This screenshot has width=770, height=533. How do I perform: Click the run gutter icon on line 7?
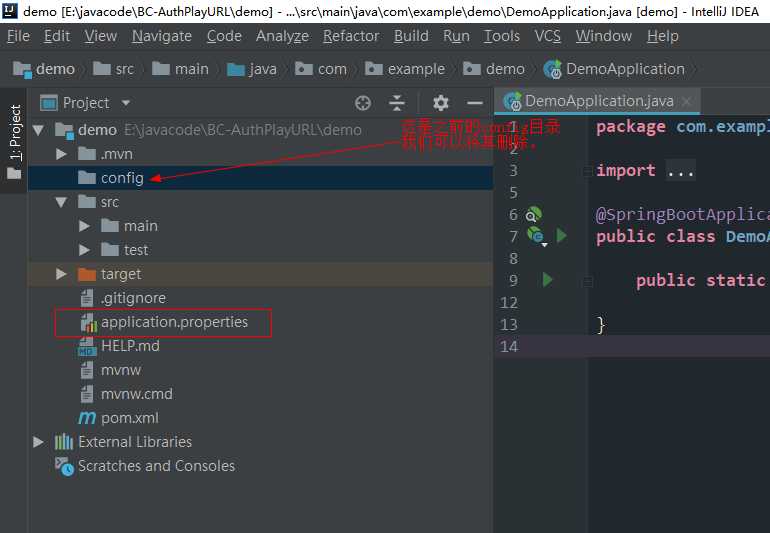561,236
